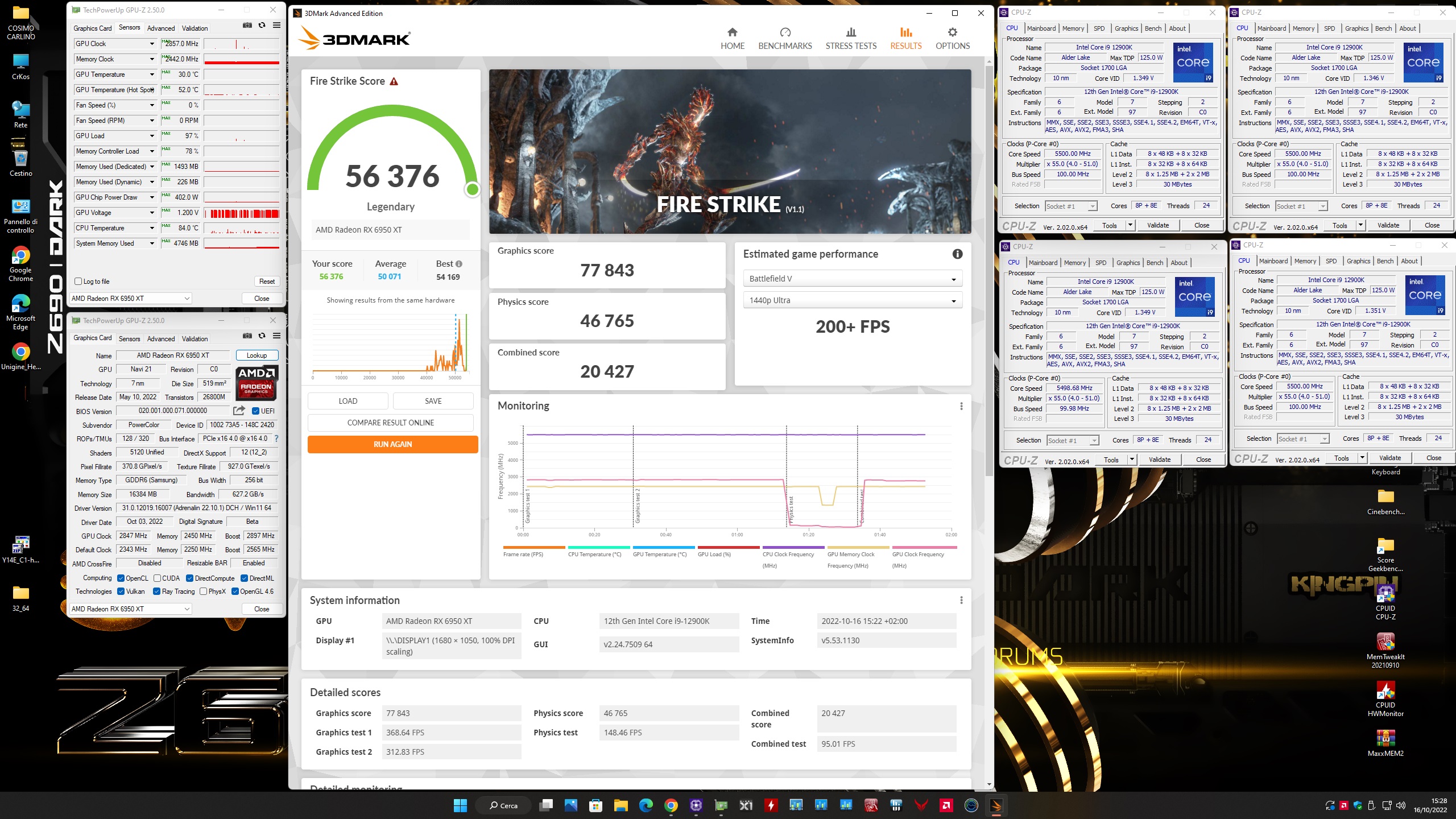The width and height of the screenshot is (1456, 819).
Task: Click the screenshot camera icon in GPU-Z Sensors window
Action: click(x=247, y=26)
